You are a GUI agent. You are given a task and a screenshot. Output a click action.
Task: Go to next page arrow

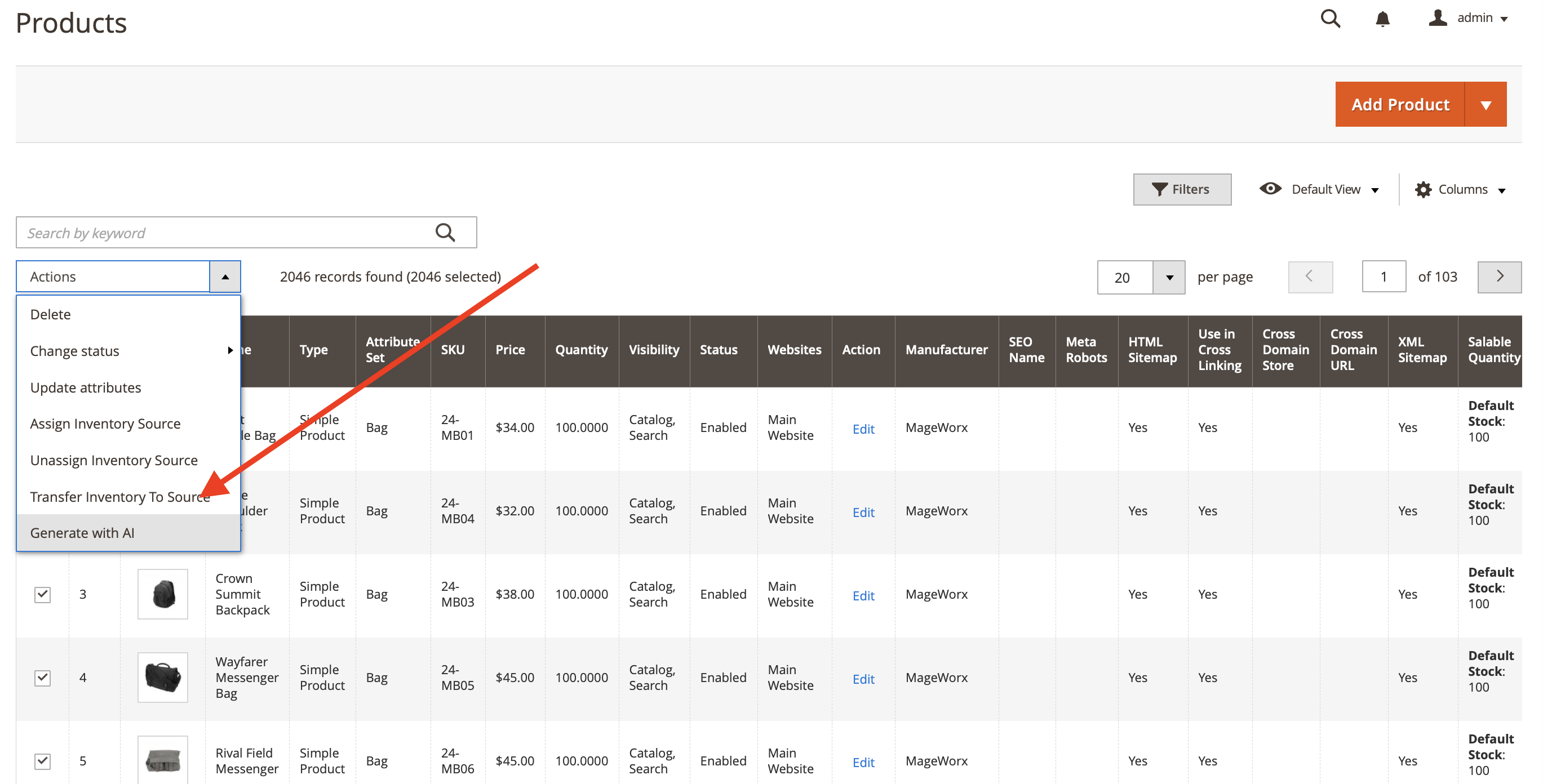(x=1499, y=277)
